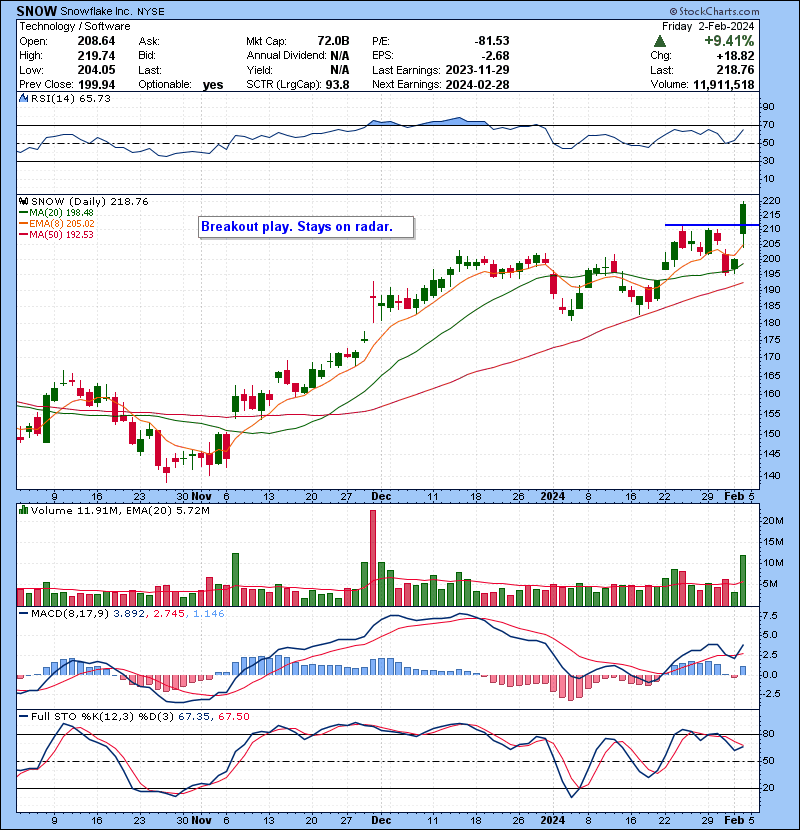Click the MACD(8,17,9) indicator label
The height and width of the screenshot is (830, 800).
pyautogui.click(x=69, y=614)
